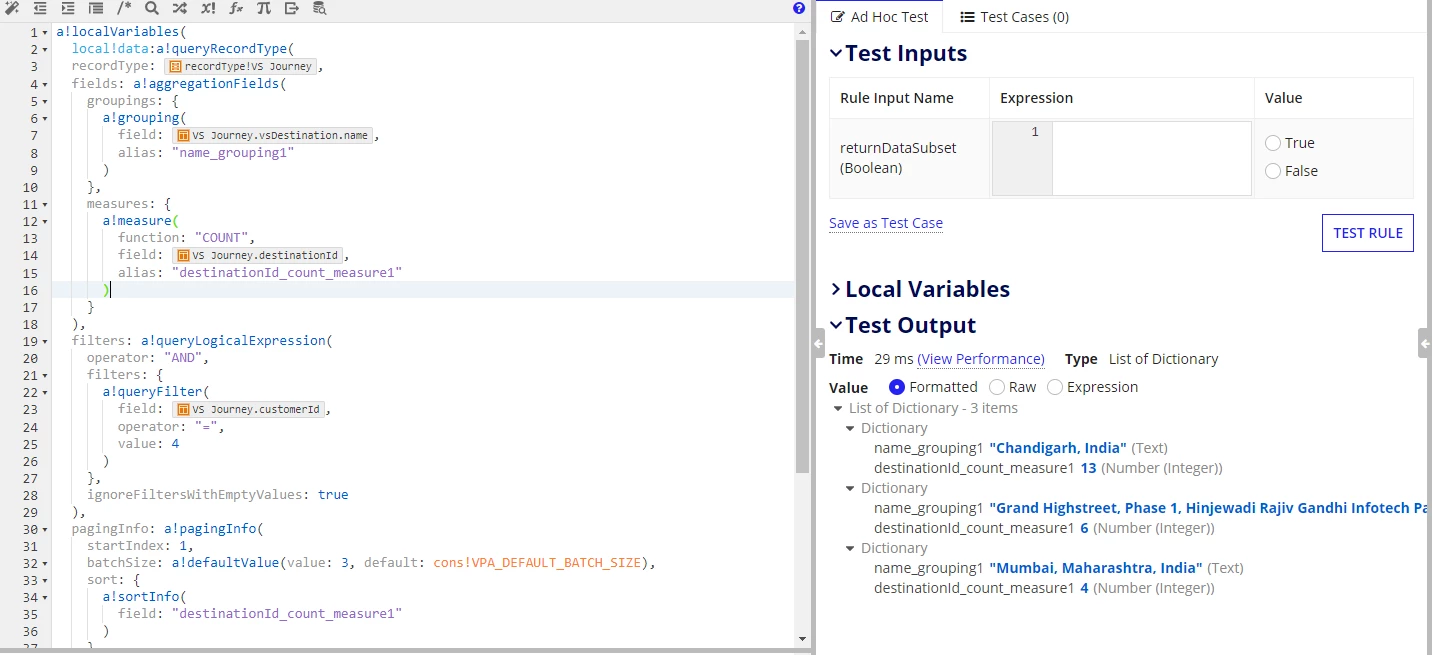Click the pi constant icon
Image resolution: width=1432 pixels, height=655 pixels.
coord(263,8)
